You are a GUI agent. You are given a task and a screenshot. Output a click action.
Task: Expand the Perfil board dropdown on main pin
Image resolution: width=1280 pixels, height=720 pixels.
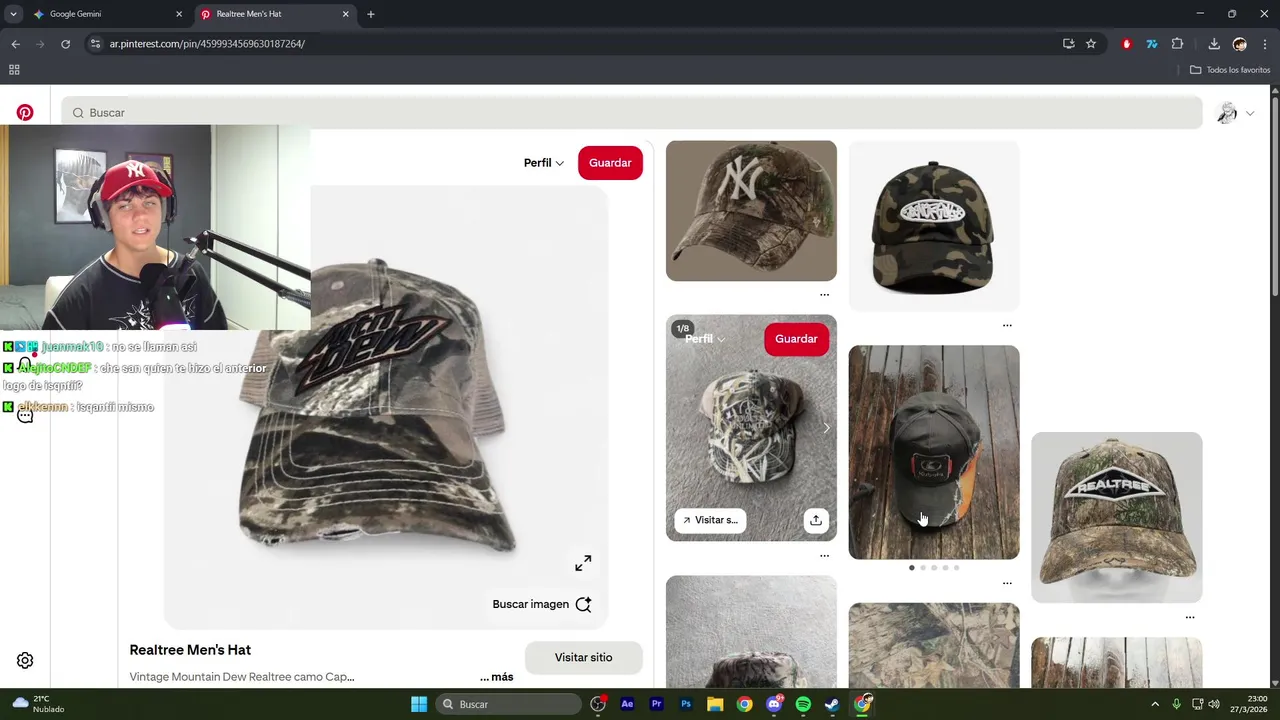coord(543,163)
